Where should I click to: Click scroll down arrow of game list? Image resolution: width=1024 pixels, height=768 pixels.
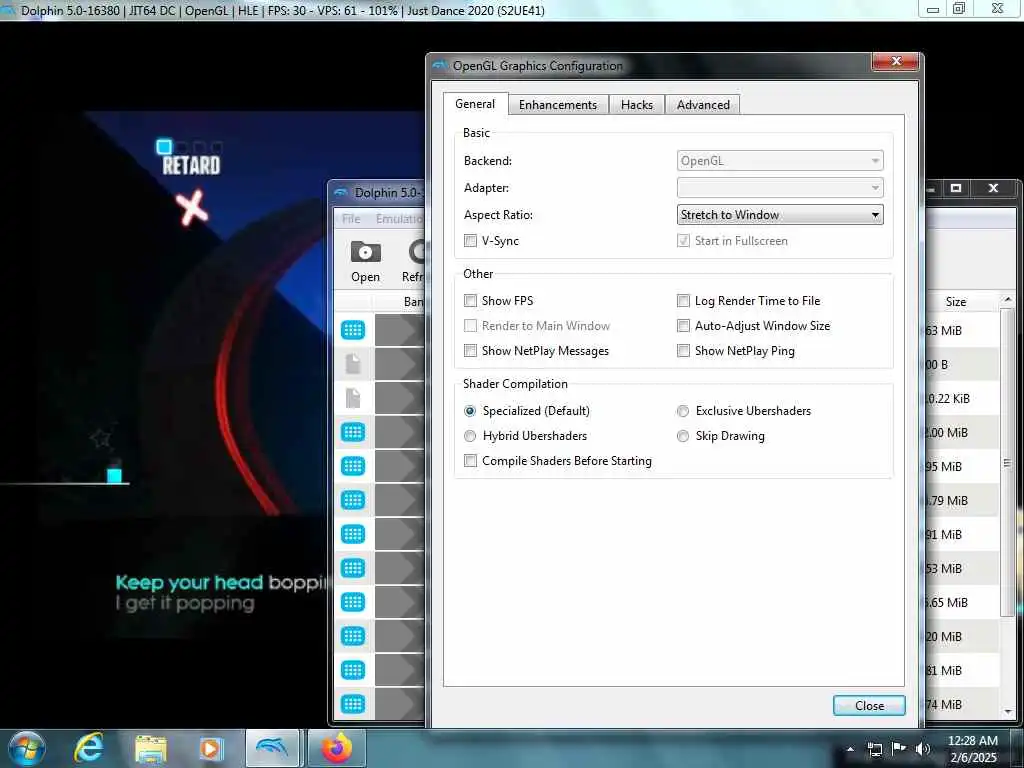[1007, 711]
